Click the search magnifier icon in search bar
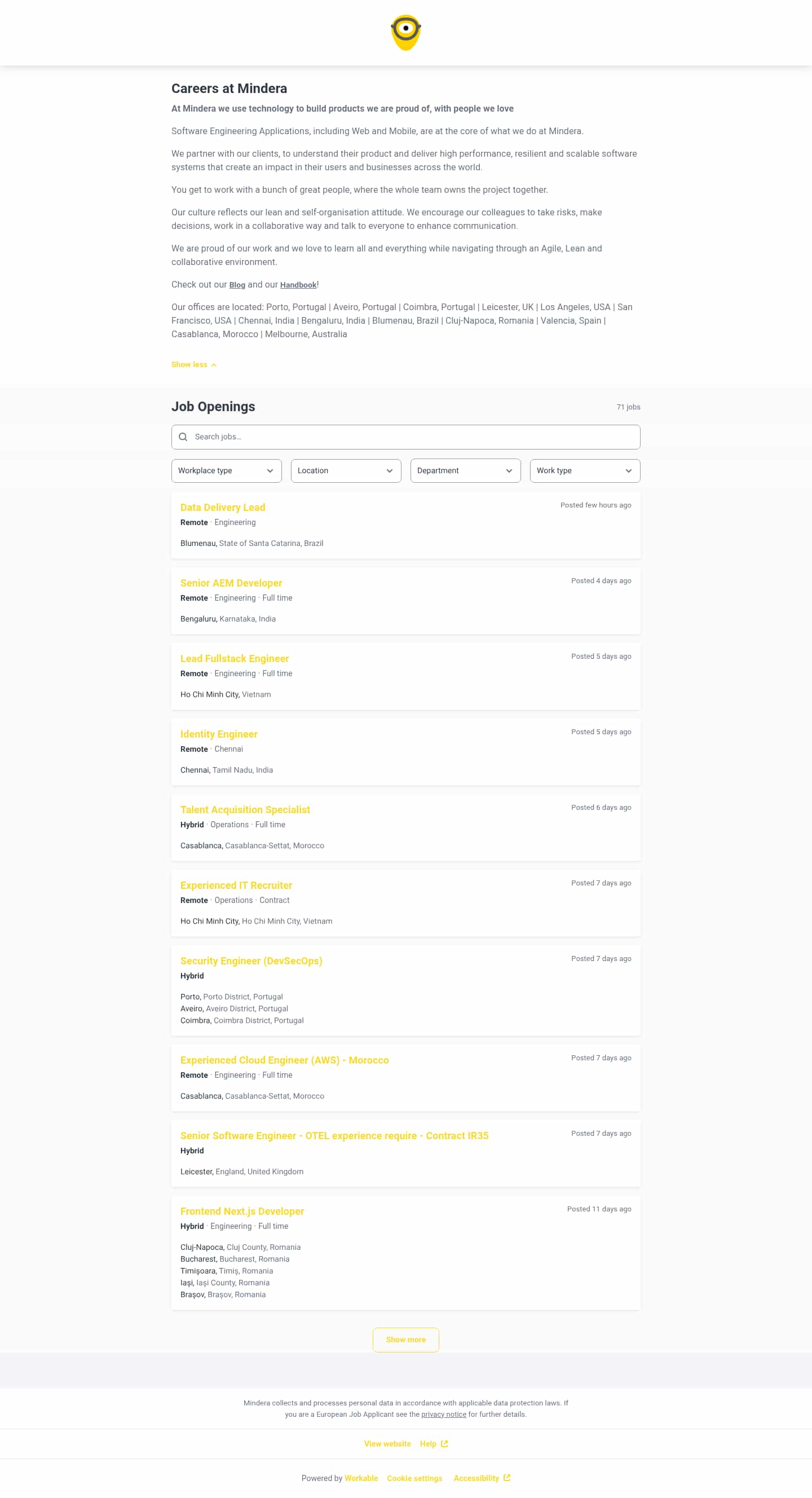Image resolution: width=812 pixels, height=1498 pixels. click(183, 437)
